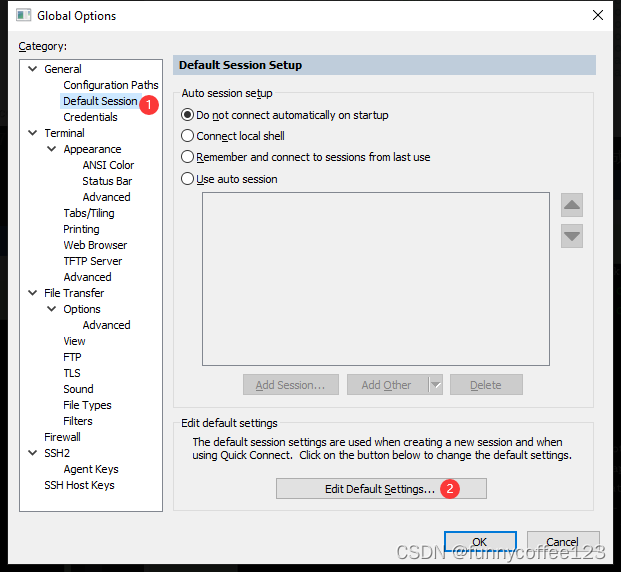Open the Add Other dropdown arrow
The image size is (621, 572).
[435, 385]
